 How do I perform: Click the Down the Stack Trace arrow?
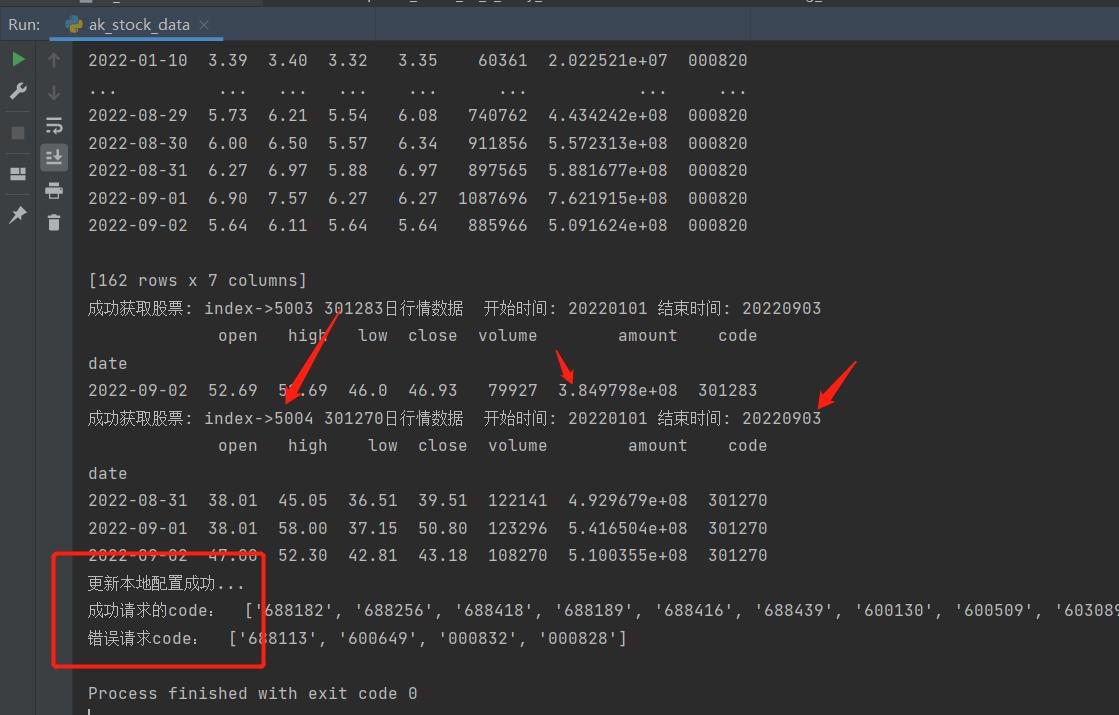[54, 92]
